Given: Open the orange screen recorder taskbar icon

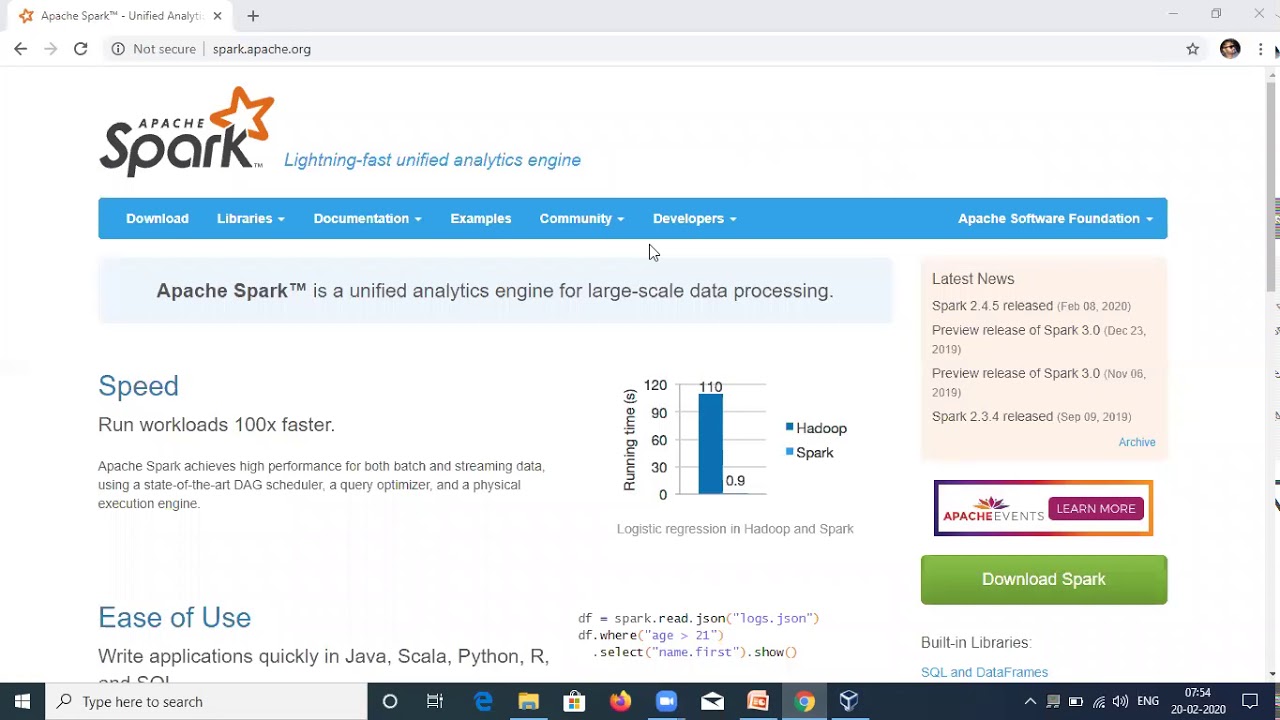Looking at the screenshot, I should click(x=758, y=701).
